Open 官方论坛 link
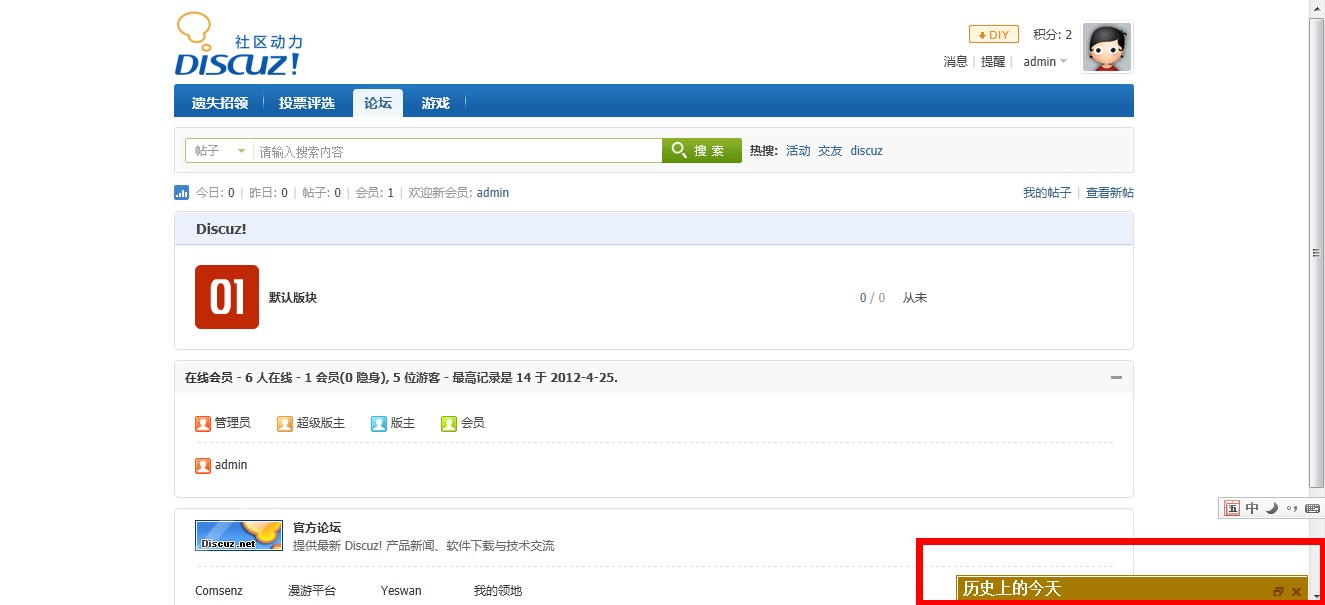The width and height of the screenshot is (1325, 605). pos(317,528)
